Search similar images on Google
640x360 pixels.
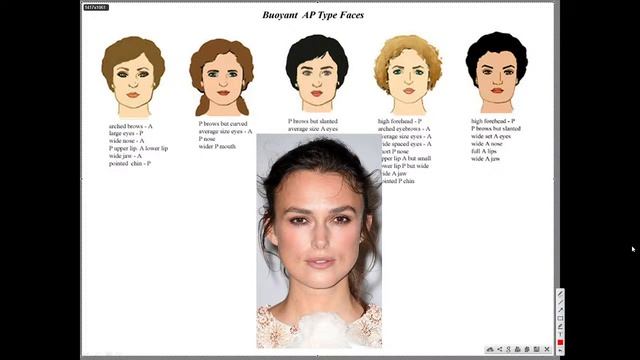point(509,349)
